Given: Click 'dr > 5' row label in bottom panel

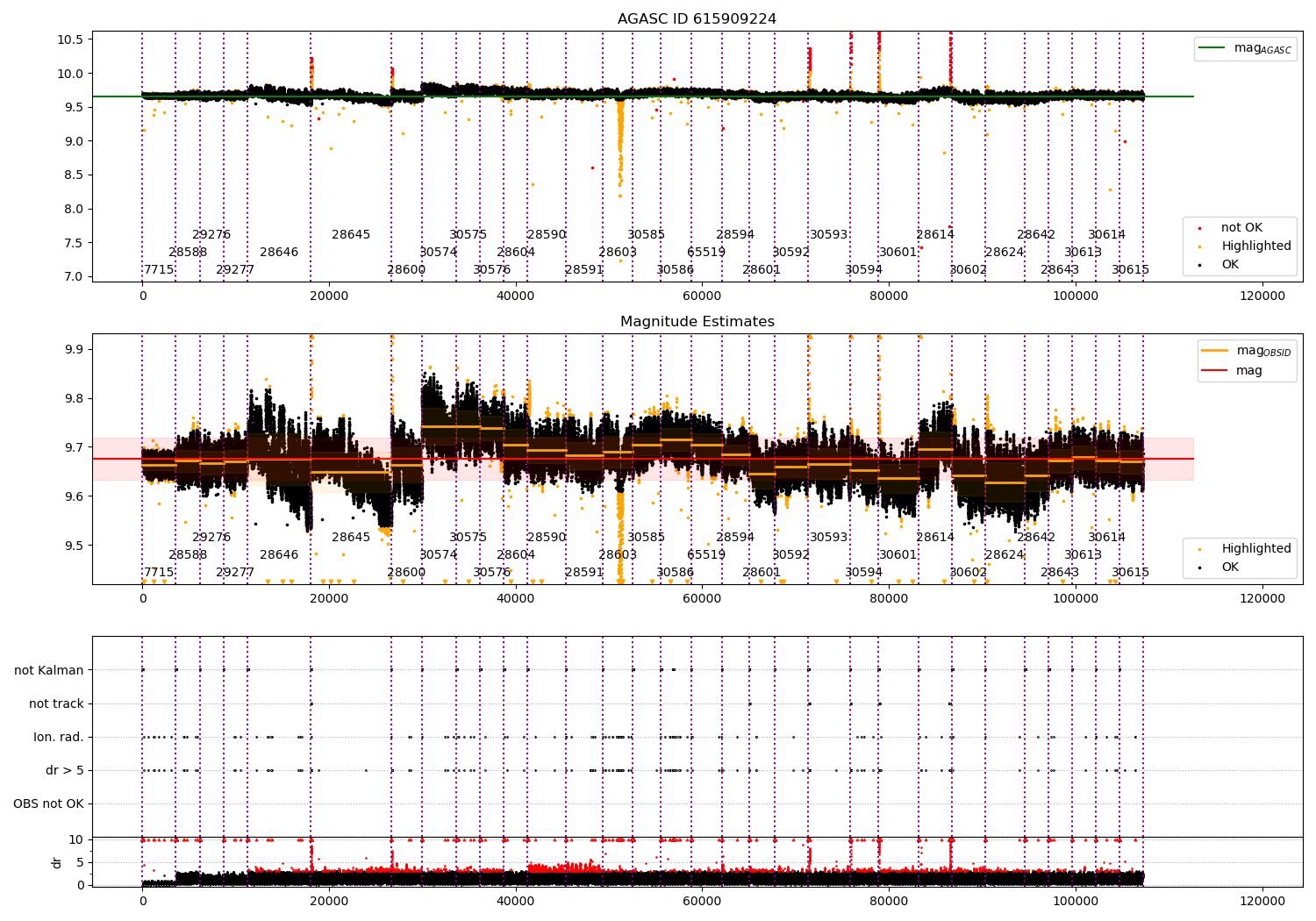Looking at the screenshot, I should (x=65, y=771).
